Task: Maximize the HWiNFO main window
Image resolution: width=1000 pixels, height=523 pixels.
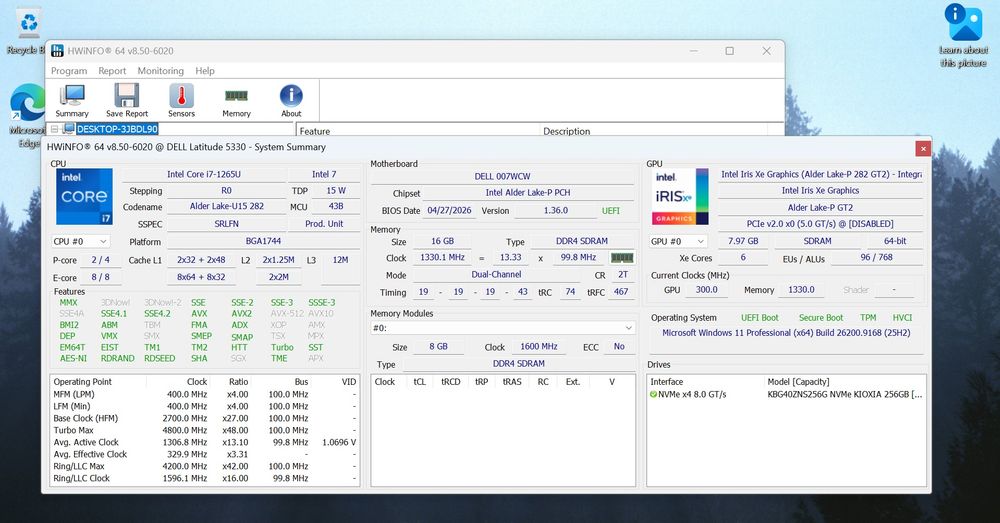Action: [x=730, y=51]
